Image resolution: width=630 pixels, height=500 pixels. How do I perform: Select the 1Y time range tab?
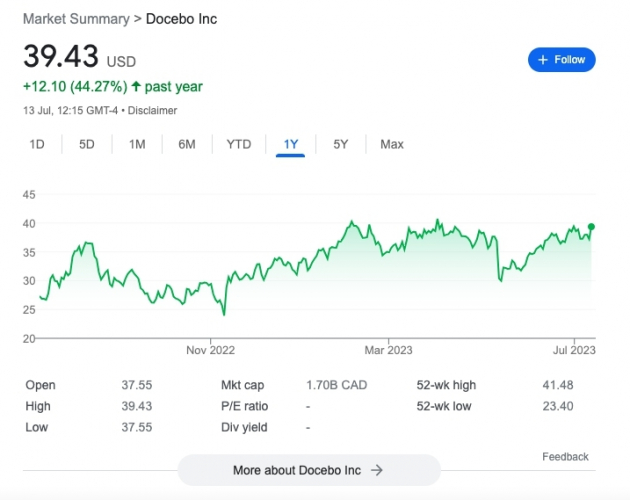(x=290, y=144)
